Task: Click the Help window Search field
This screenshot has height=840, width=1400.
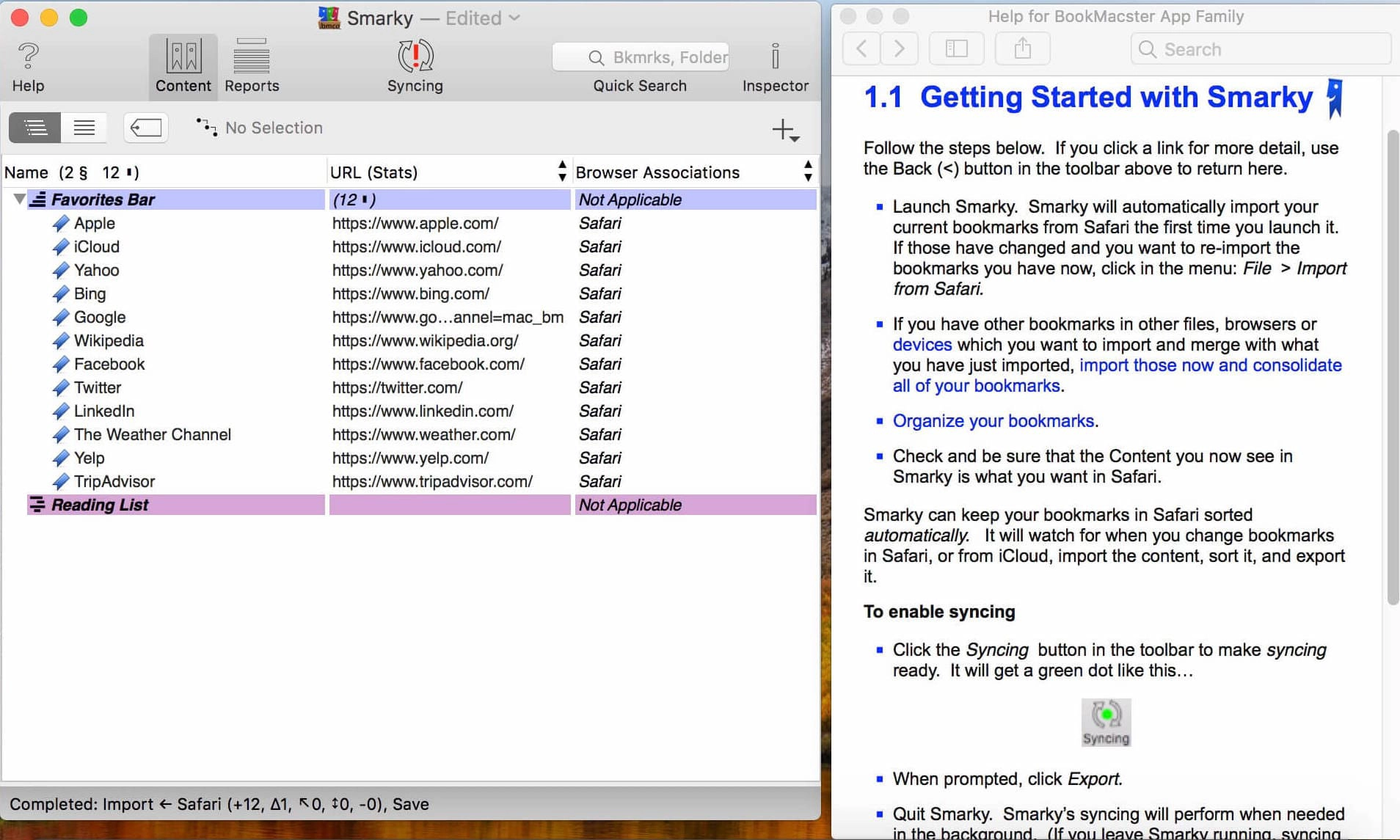Action: [x=1261, y=49]
